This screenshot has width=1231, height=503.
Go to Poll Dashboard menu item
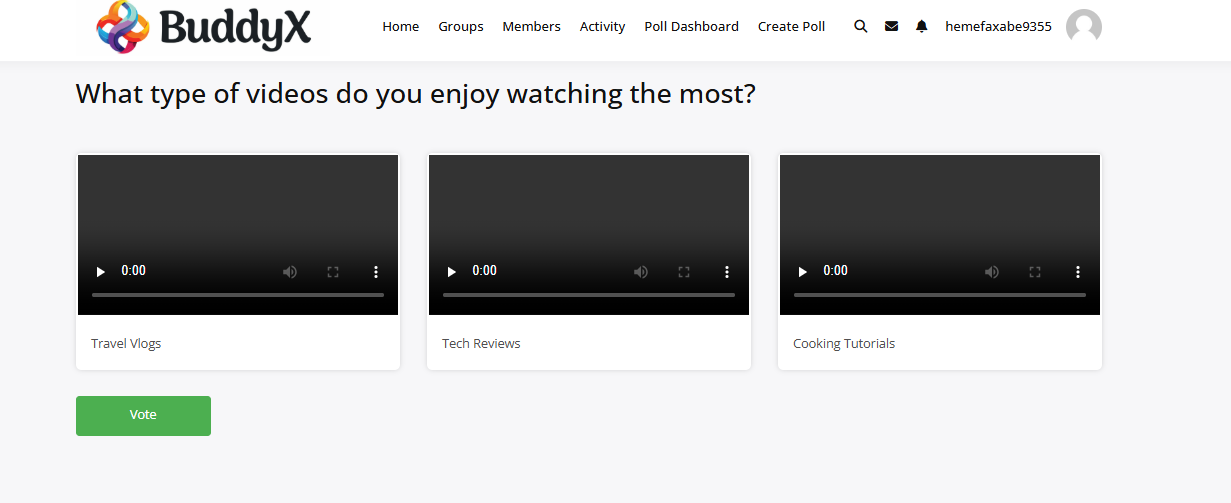(691, 27)
